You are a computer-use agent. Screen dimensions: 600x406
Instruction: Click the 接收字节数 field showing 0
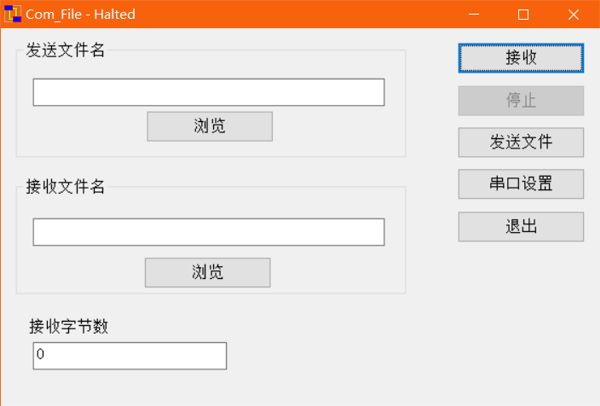(129, 355)
